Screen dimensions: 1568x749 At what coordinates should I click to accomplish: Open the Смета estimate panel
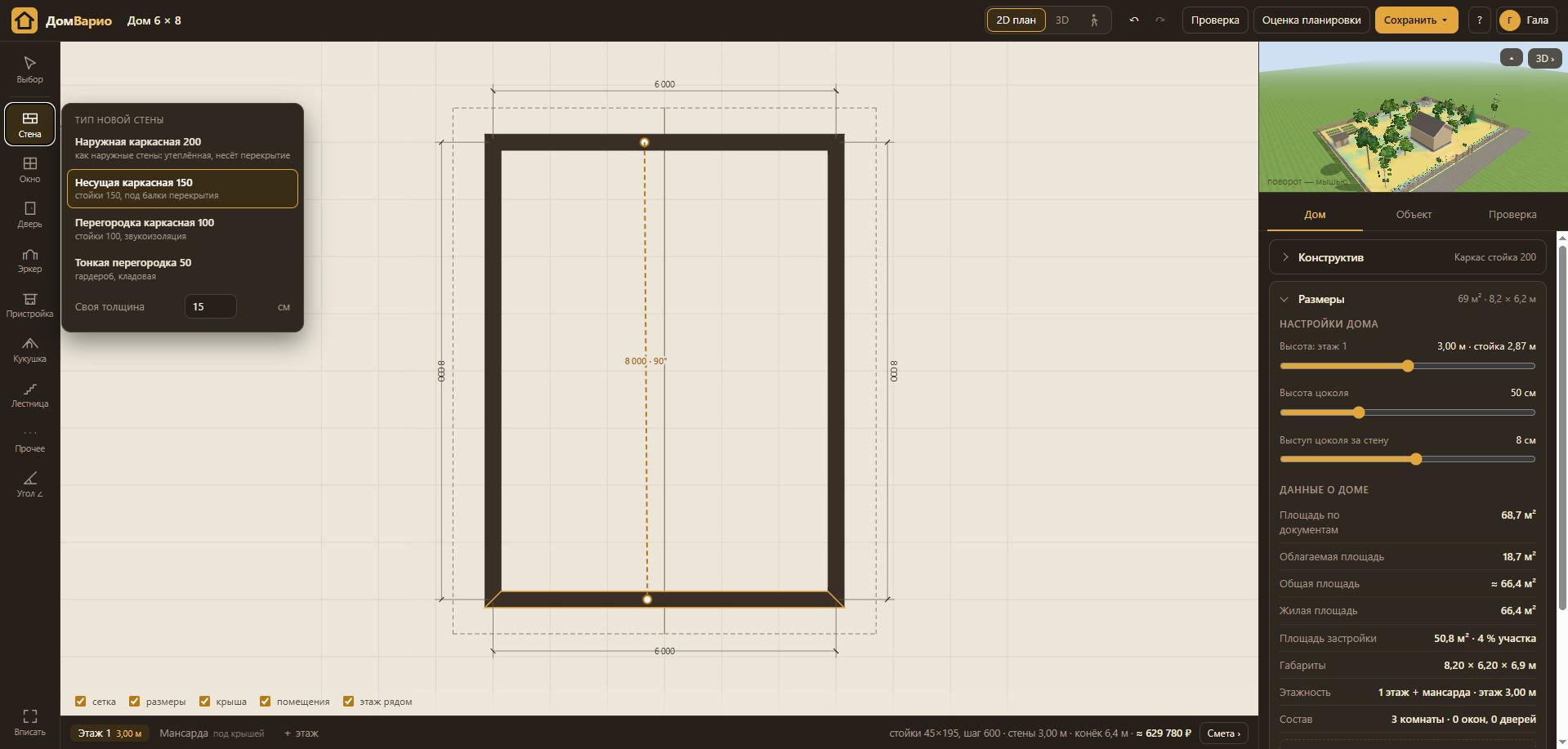pyautogui.click(x=1223, y=733)
